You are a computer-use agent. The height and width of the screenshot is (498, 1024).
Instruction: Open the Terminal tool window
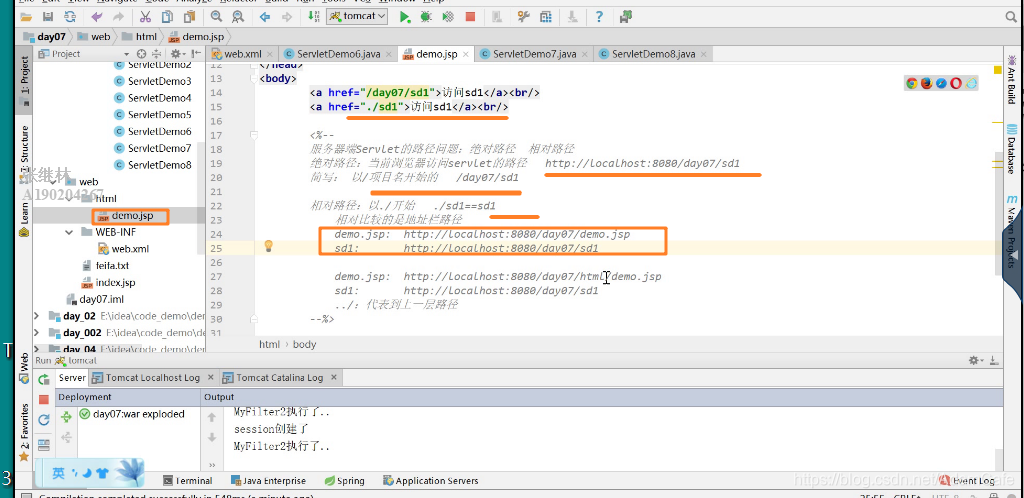point(187,480)
